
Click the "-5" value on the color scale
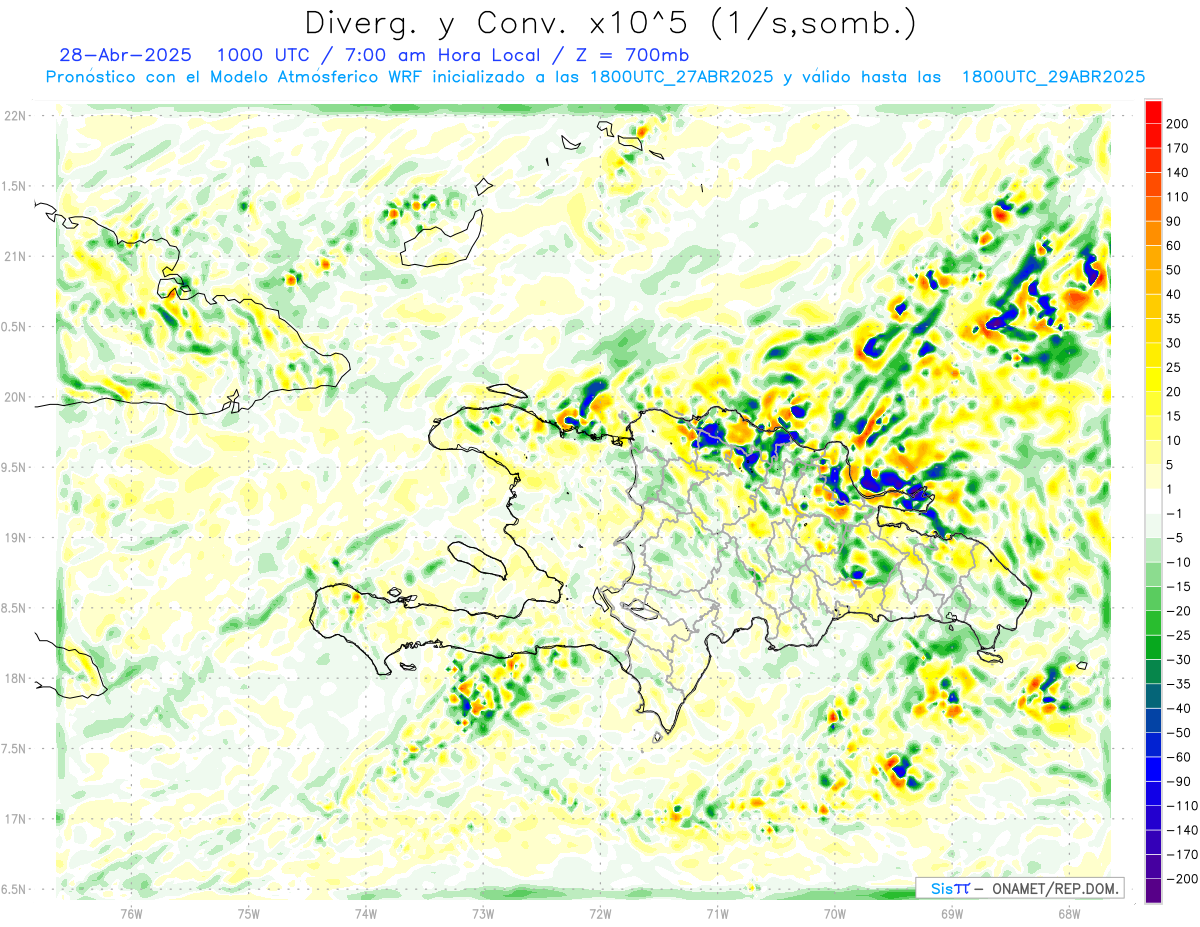[1173, 538]
